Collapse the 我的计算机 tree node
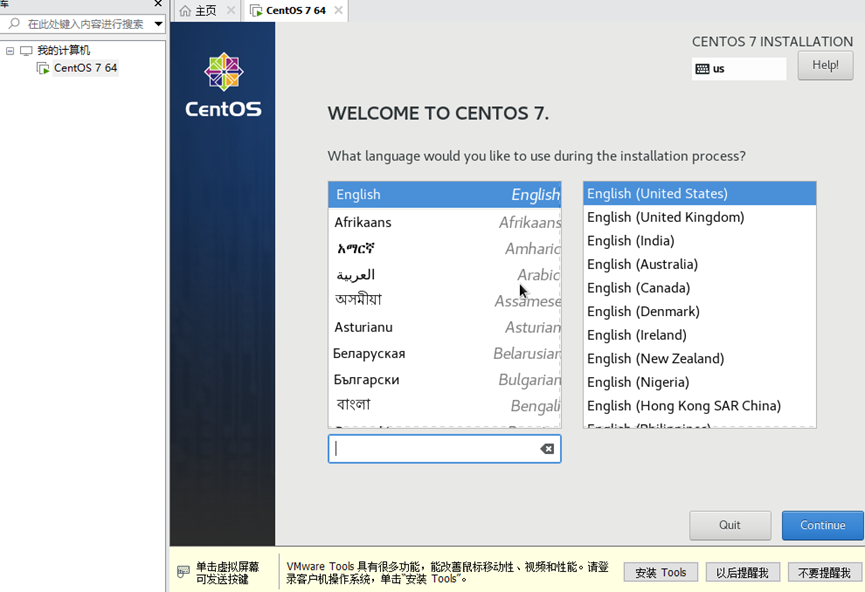Image resolution: width=865 pixels, height=592 pixels. click(10, 51)
